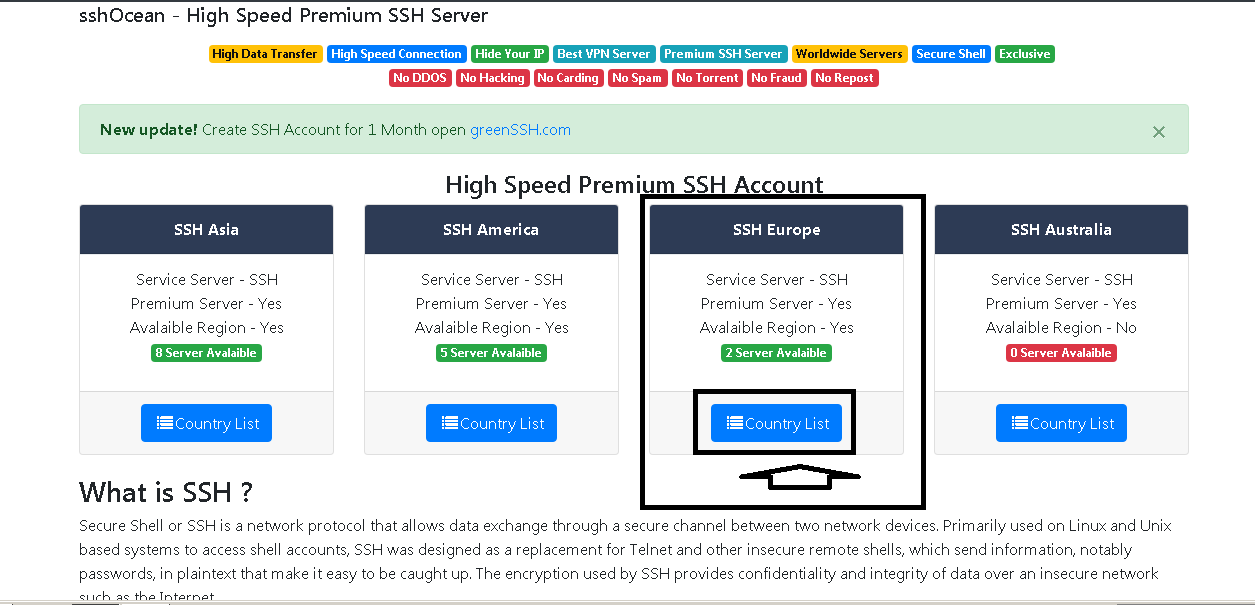This screenshot has width=1255, height=605.
Task: Click Service Server - SSH in America card
Action: tap(491, 279)
